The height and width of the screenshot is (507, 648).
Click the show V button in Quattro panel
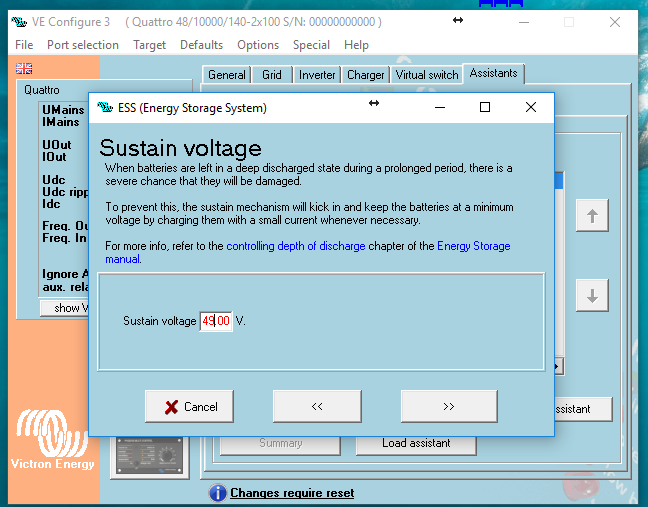coord(64,308)
